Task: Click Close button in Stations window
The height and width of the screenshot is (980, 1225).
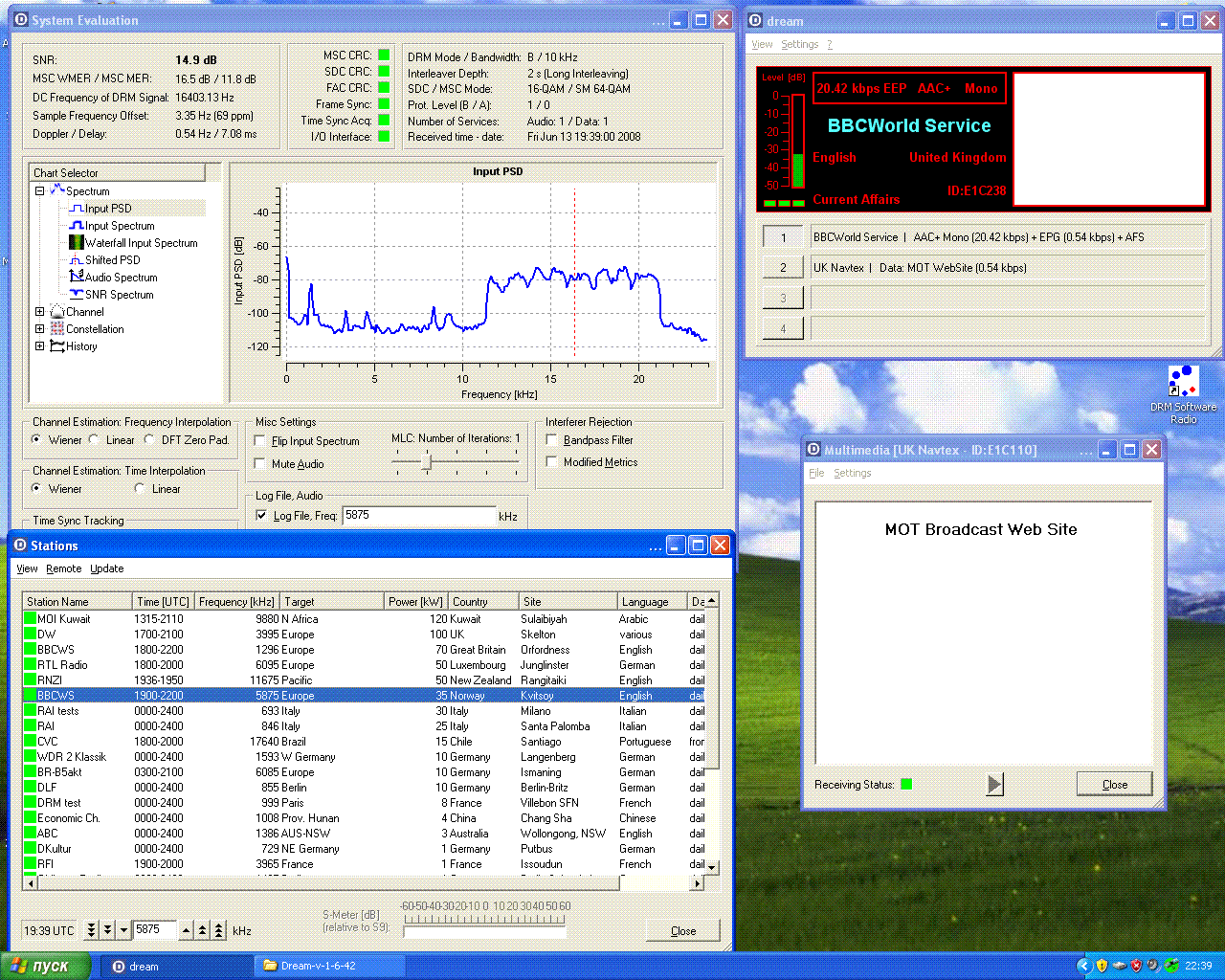Action: pos(683,931)
